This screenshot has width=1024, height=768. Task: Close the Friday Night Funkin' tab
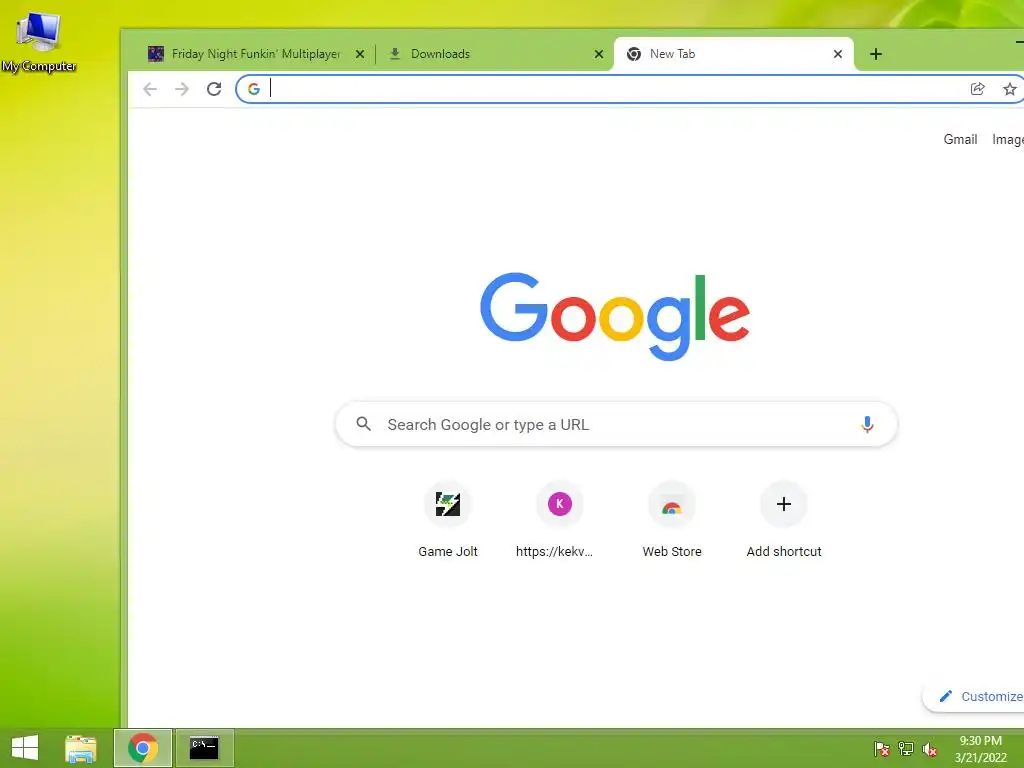pos(360,54)
